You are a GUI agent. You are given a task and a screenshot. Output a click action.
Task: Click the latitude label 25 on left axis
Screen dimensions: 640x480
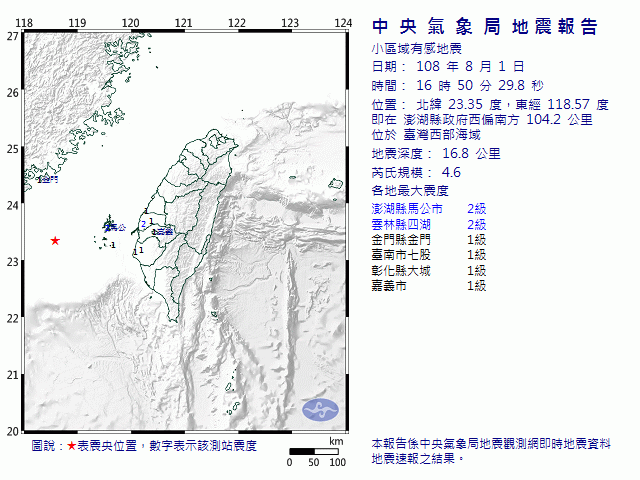[13, 149]
